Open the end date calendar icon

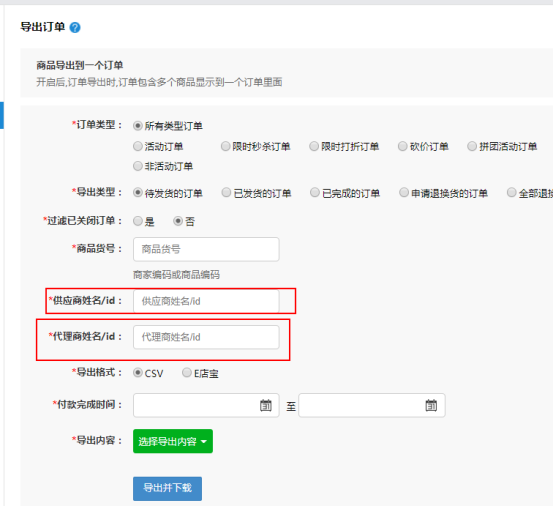(x=431, y=405)
